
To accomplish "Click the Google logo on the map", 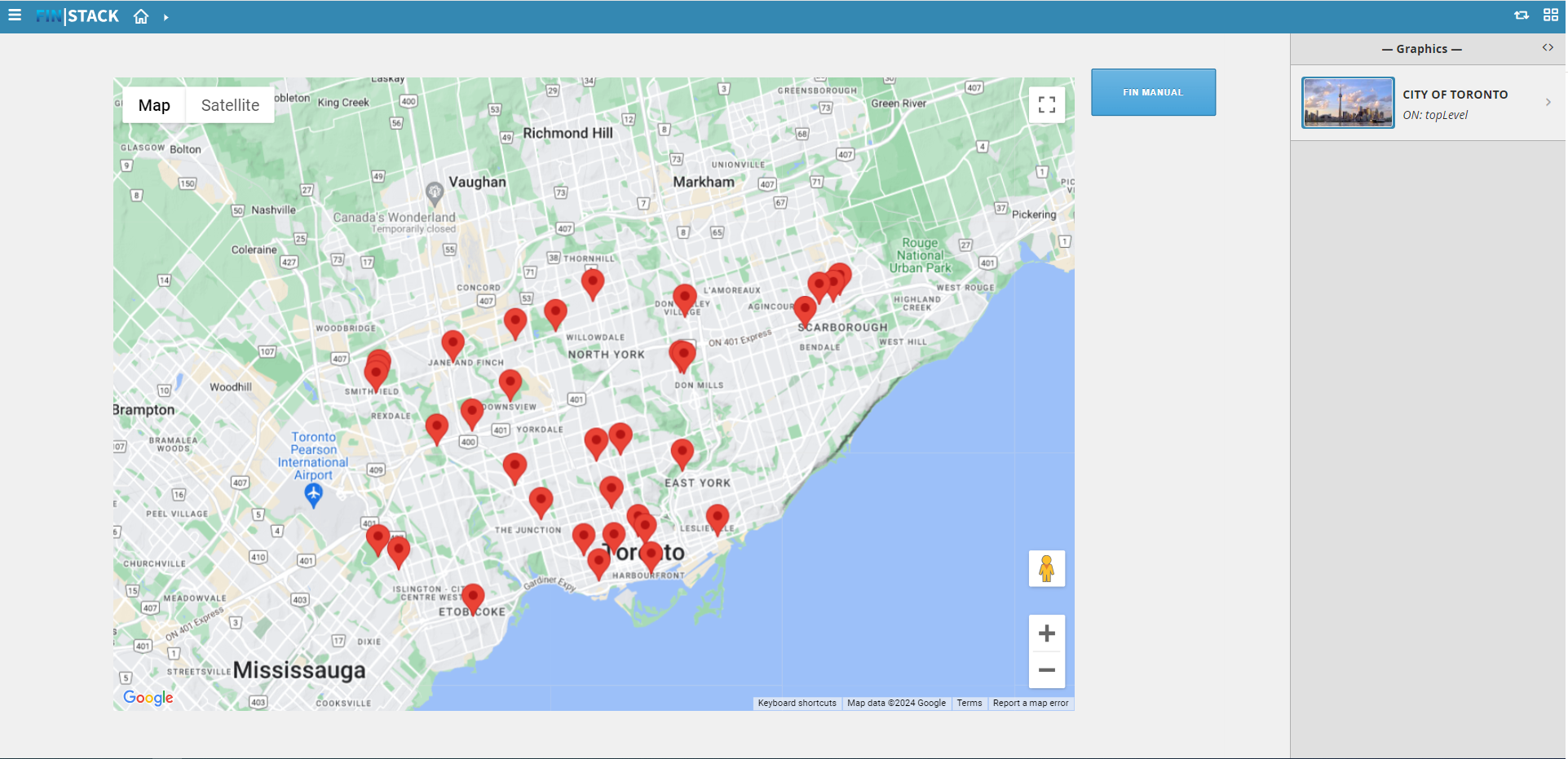I will 148,697.
